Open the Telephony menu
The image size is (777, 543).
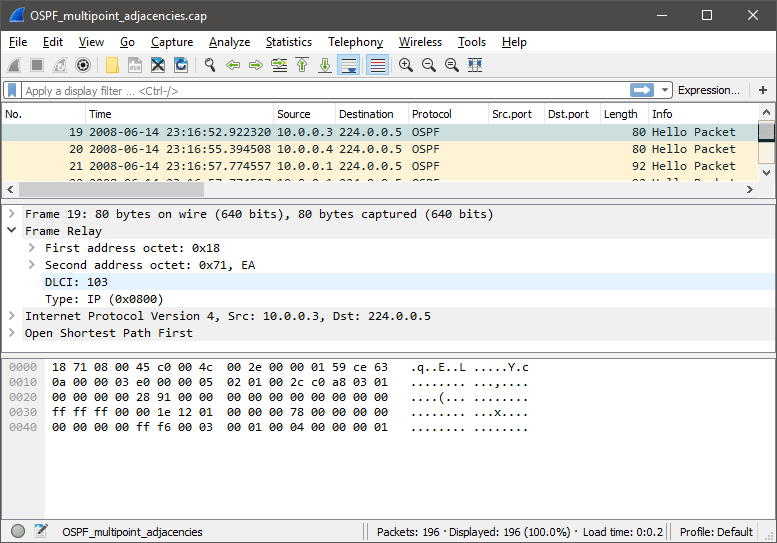pos(355,42)
